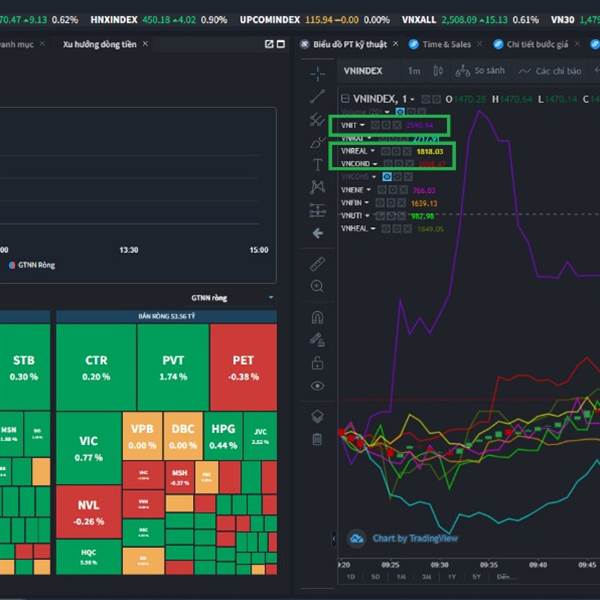This screenshot has width=600, height=600.
Task: Remove VNREAL series with its X icon
Action: tap(407, 151)
